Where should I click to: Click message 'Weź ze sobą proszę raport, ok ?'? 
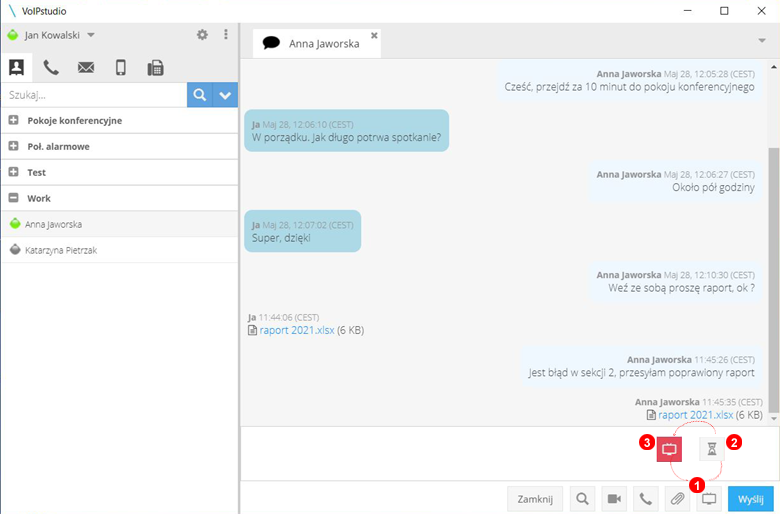click(x=675, y=282)
